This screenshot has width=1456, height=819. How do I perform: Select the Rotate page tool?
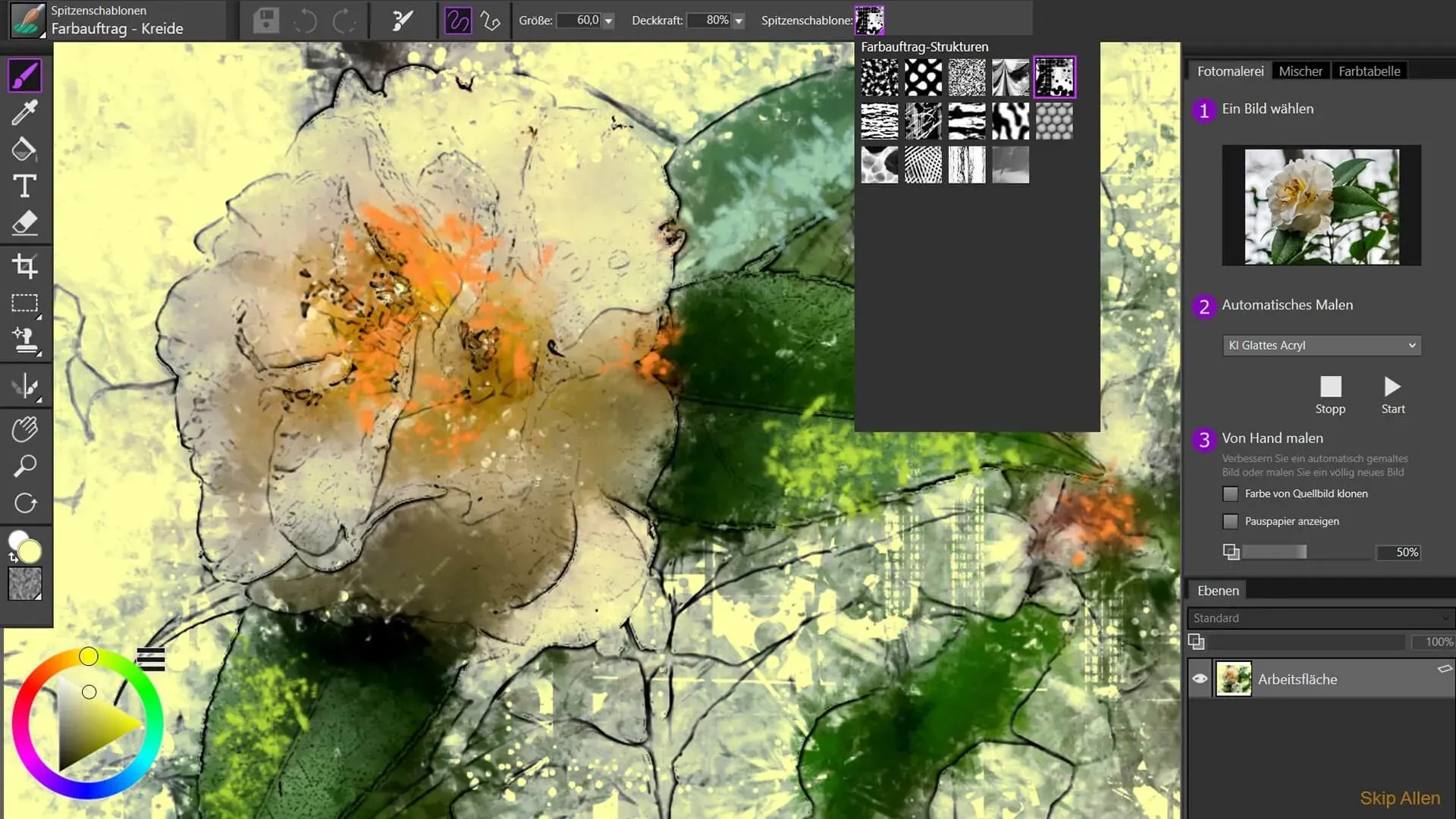coord(25,503)
